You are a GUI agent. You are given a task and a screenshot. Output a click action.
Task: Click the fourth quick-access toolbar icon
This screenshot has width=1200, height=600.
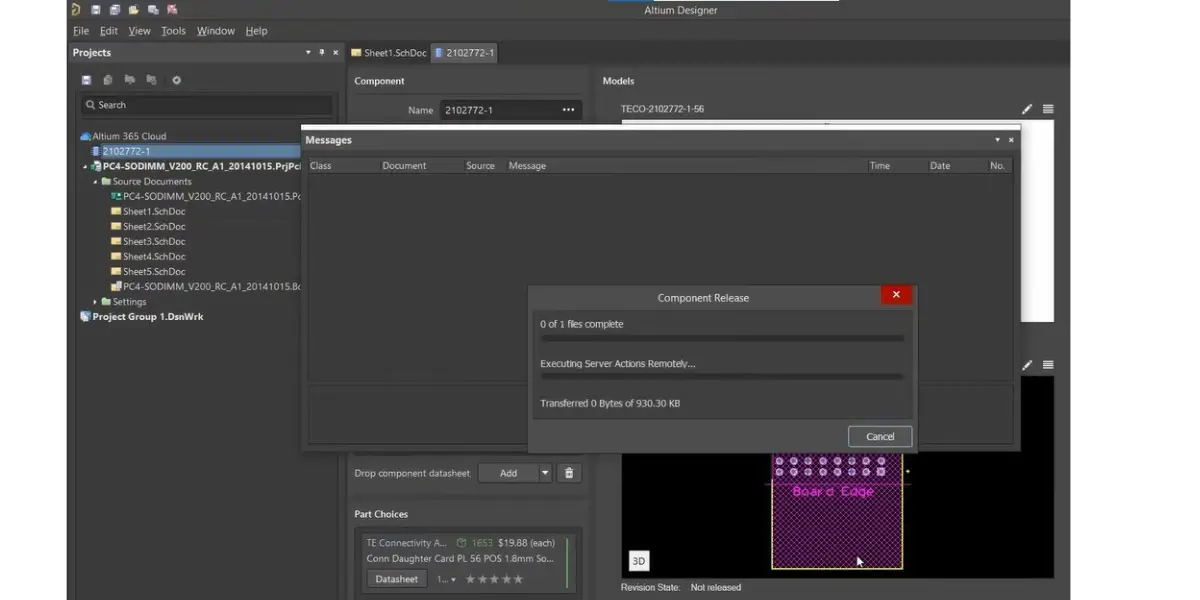tap(153, 10)
